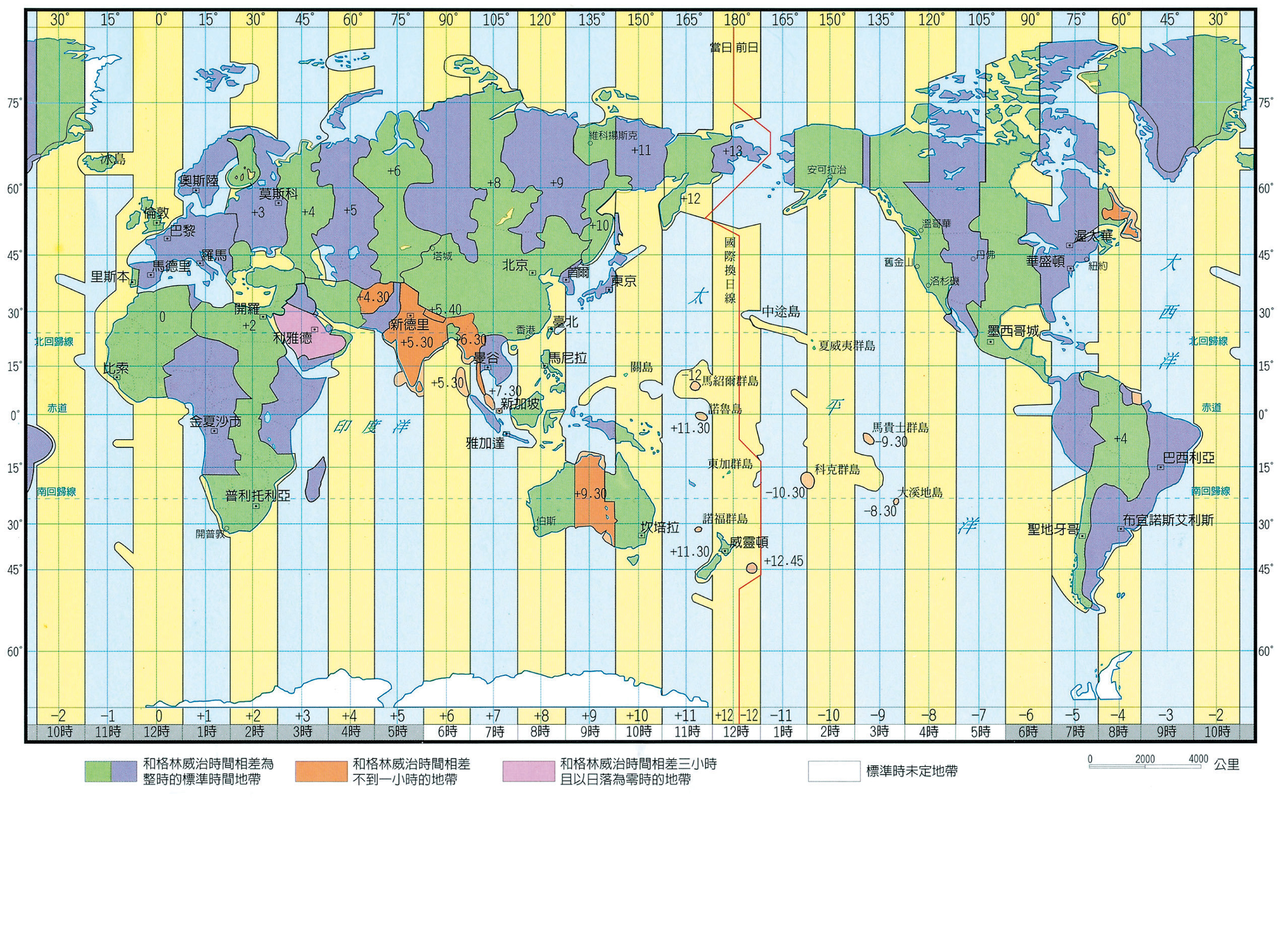
Task: Select the city label 金夏沙市
Action: coord(216,422)
